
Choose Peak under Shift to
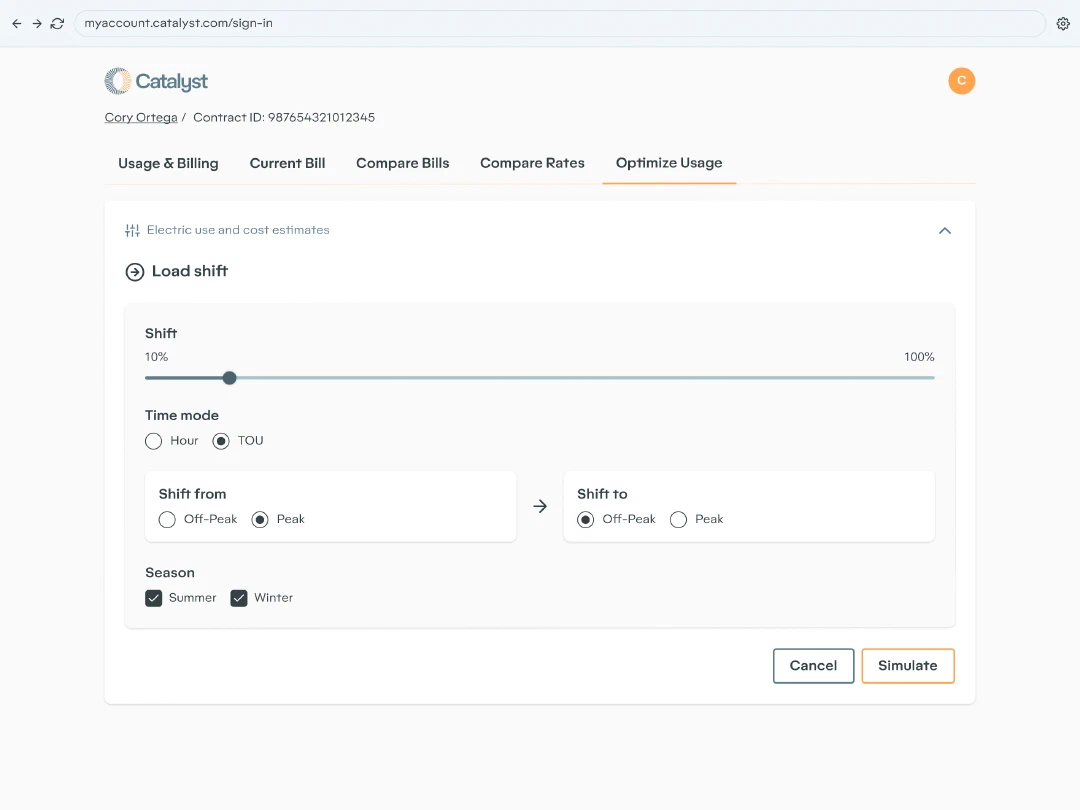678,519
